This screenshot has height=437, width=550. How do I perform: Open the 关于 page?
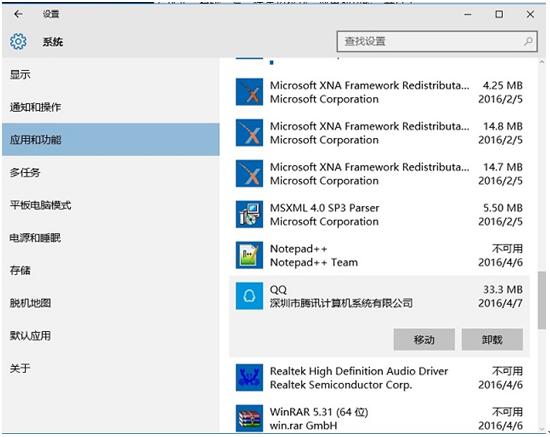pos(111,368)
